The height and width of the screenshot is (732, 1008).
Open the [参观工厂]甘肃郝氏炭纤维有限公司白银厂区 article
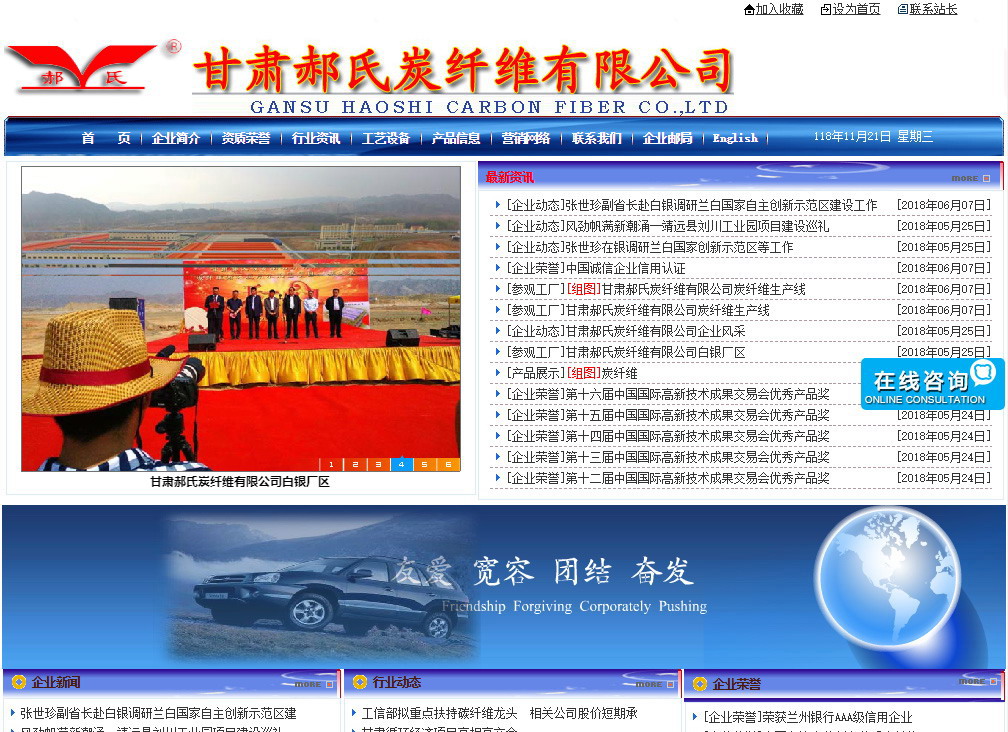(x=626, y=352)
